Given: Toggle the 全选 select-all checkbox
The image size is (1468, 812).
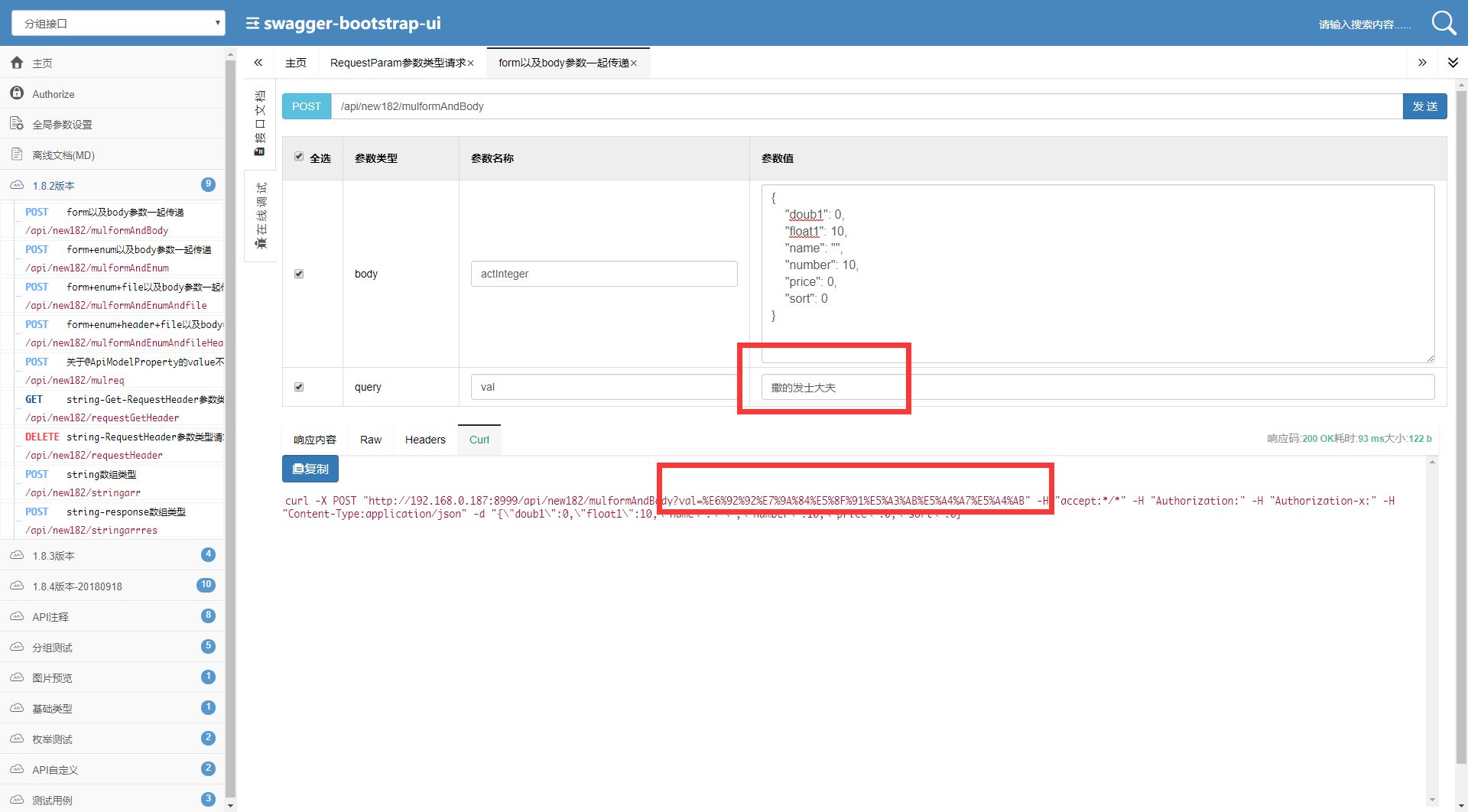Looking at the screenshot, I should click(299, 157).
